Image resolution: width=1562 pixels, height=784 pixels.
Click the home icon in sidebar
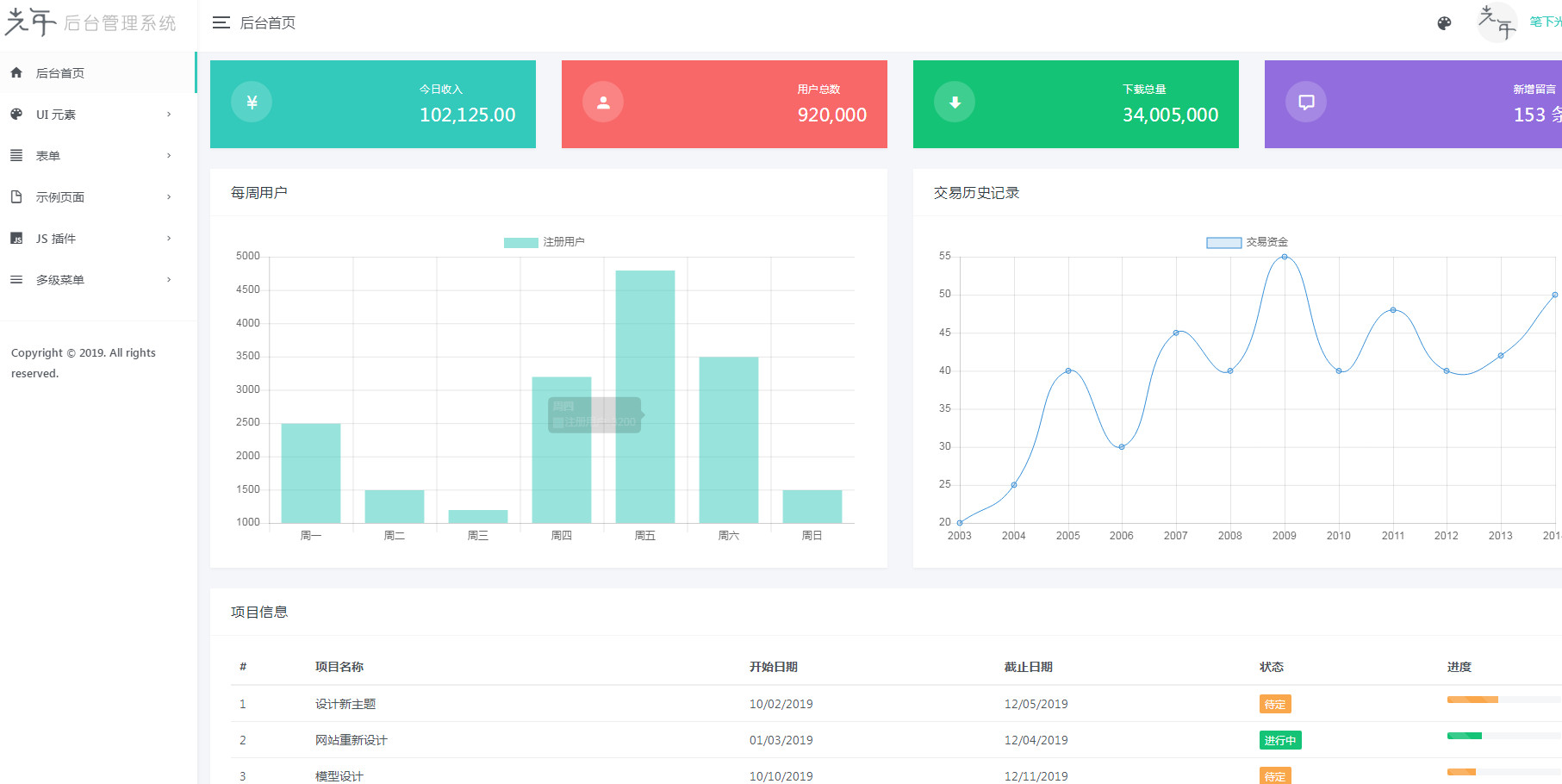point(16,73)
